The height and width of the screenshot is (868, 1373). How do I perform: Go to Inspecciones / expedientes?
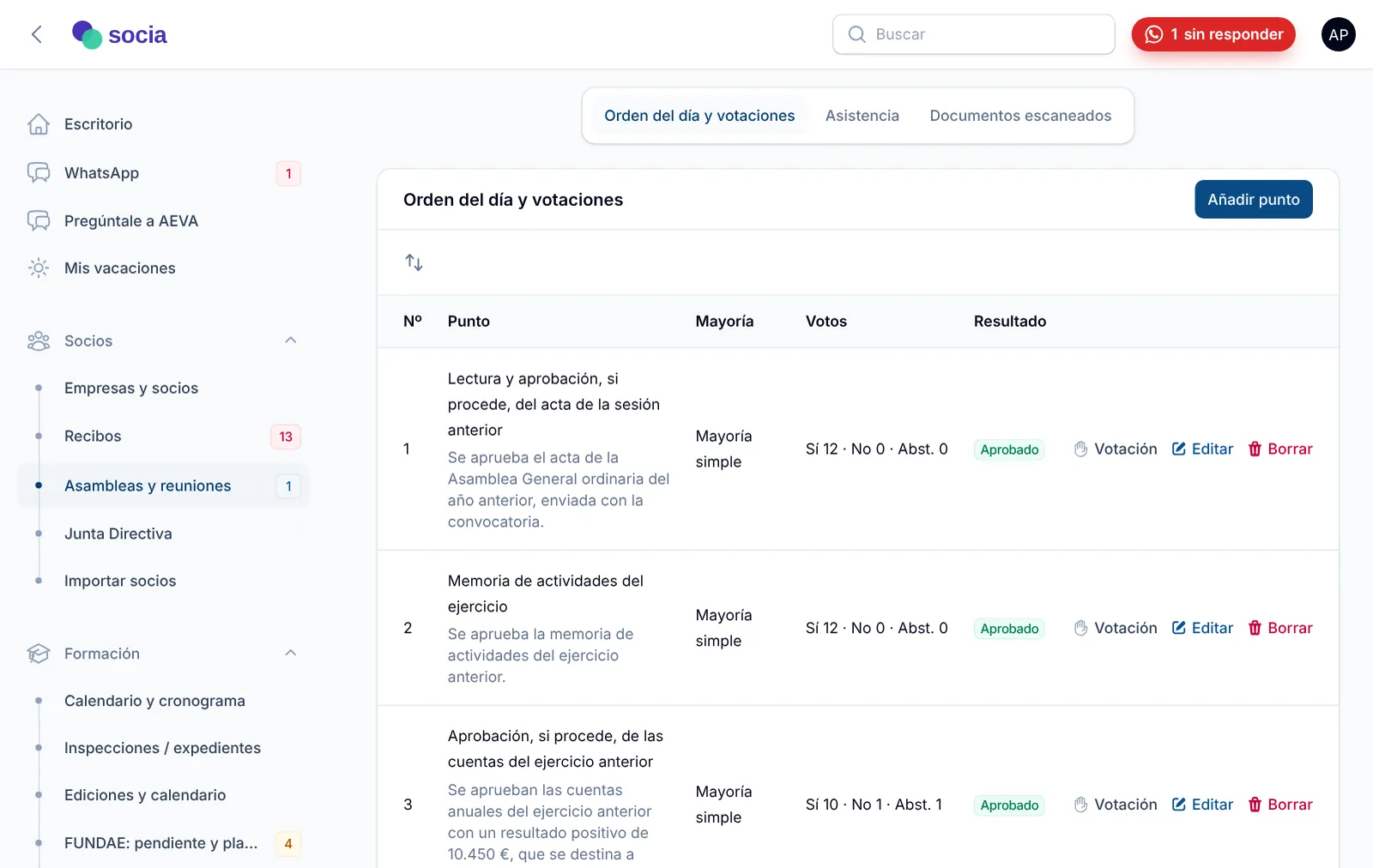[162, 749]
